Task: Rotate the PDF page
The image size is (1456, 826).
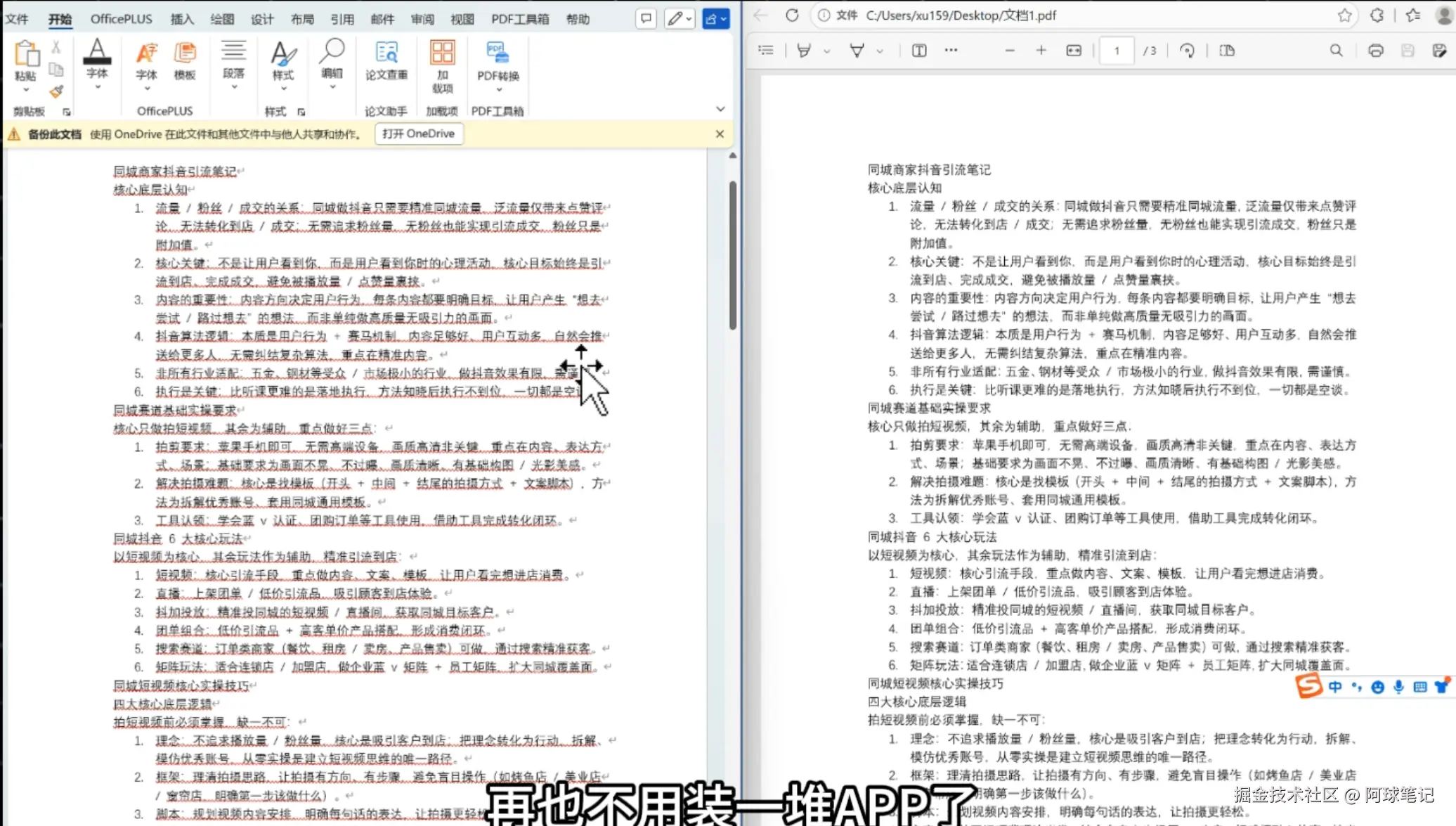Action: pyautogui.click(x=1188, y=50)
